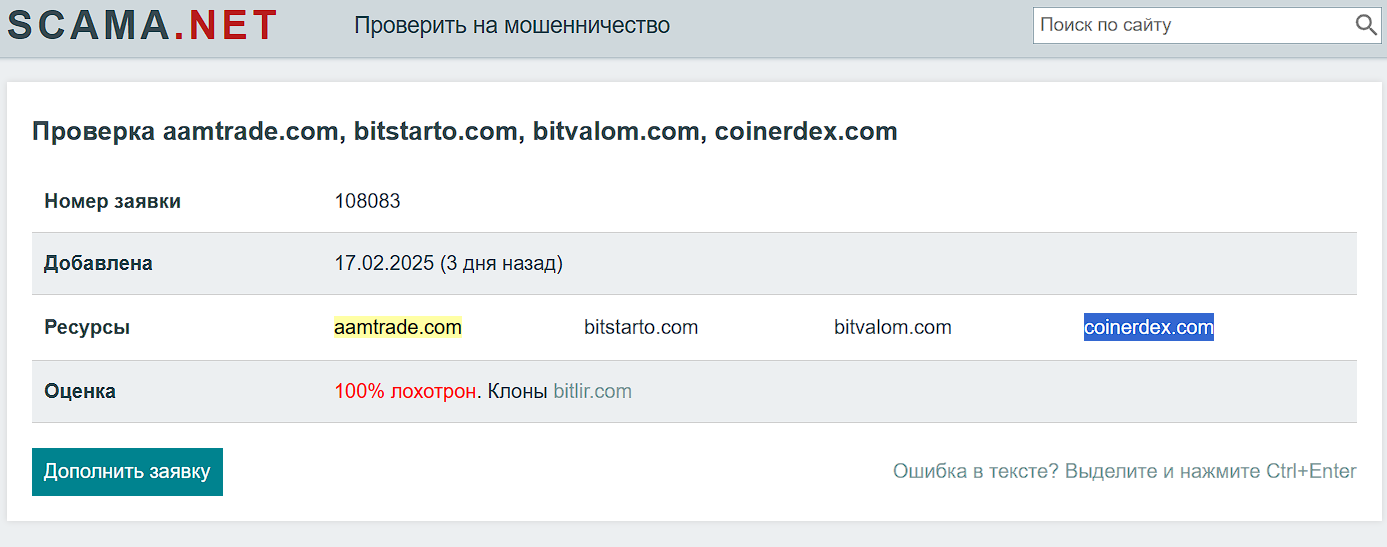This screenshot has width=1387, height=547.
Task: Select the bitstarto.com resource entry
Action: click(x=641, y=327)
